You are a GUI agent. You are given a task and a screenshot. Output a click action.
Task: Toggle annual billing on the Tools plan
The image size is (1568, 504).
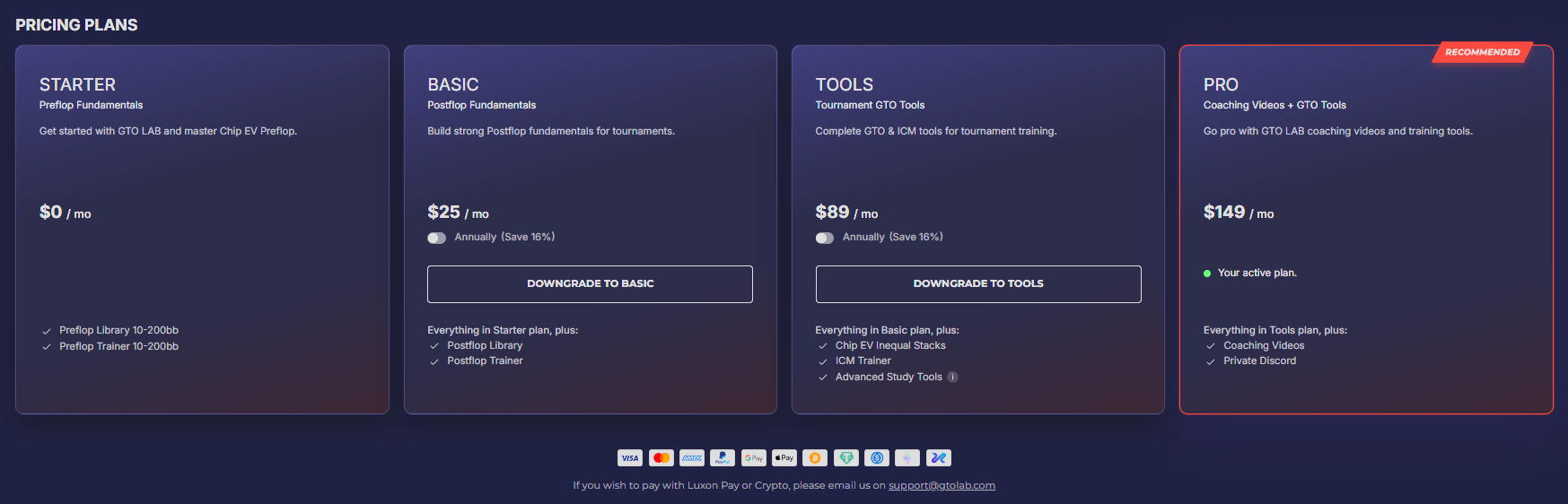[x=825, y=238]
